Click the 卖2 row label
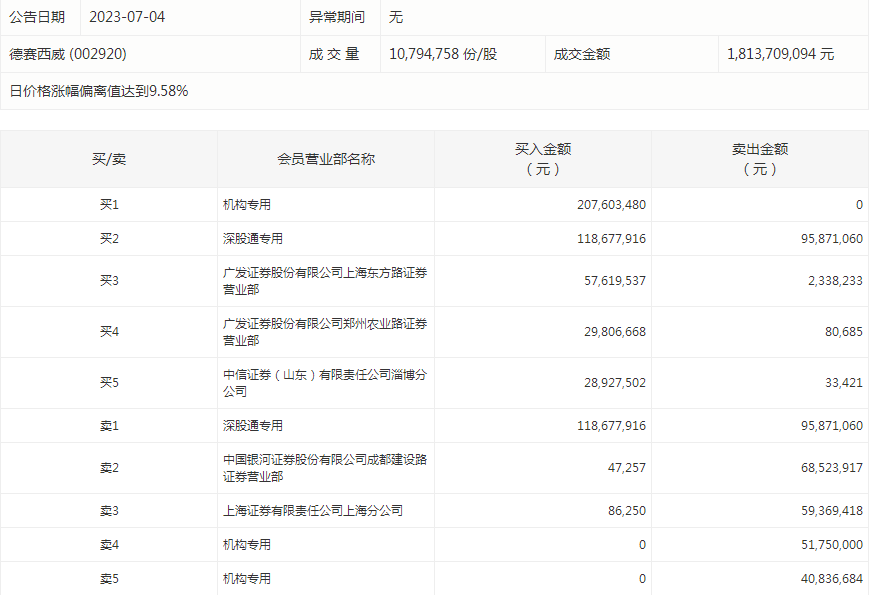 109,468
